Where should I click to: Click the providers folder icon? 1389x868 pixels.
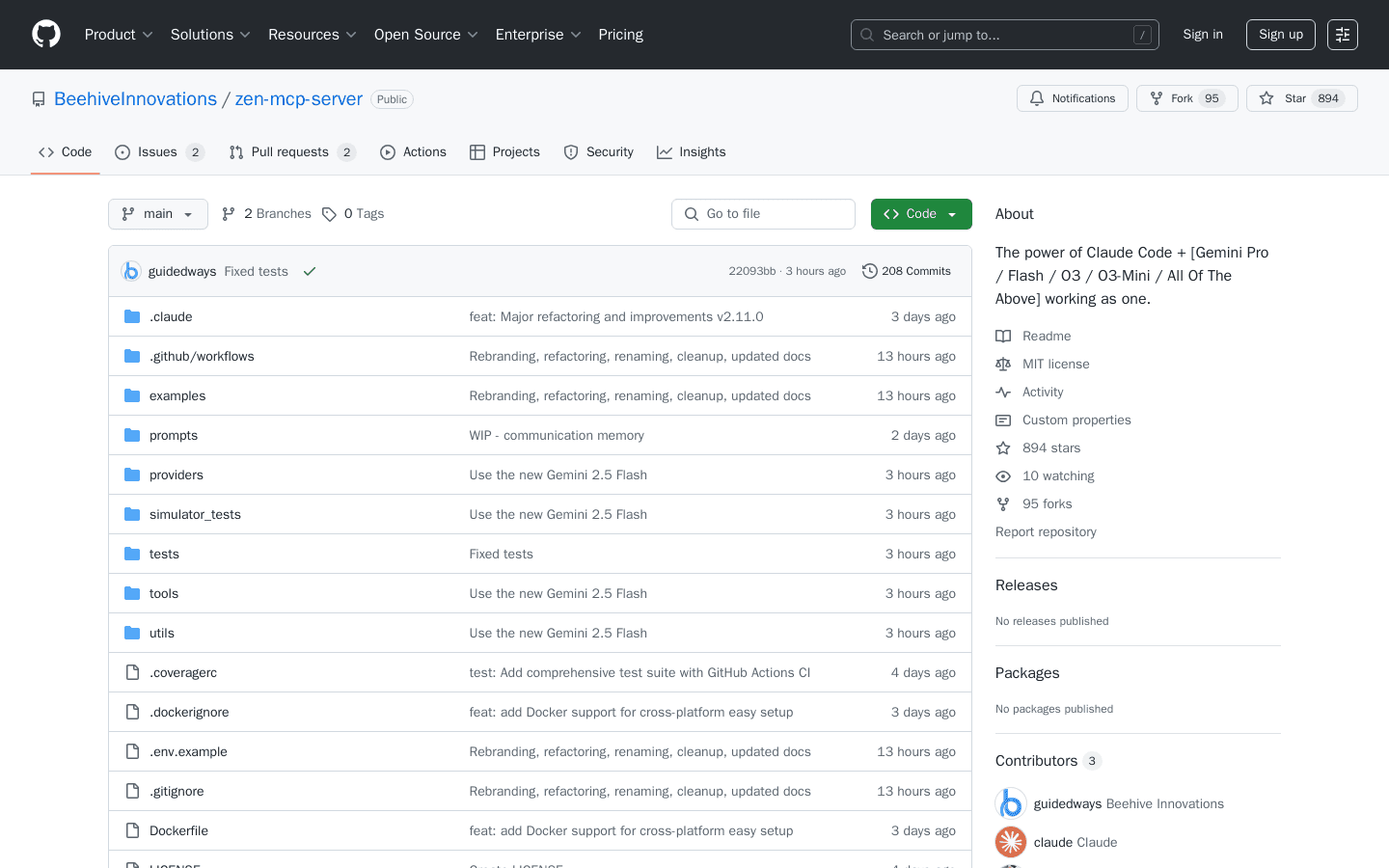pos(132,475)
